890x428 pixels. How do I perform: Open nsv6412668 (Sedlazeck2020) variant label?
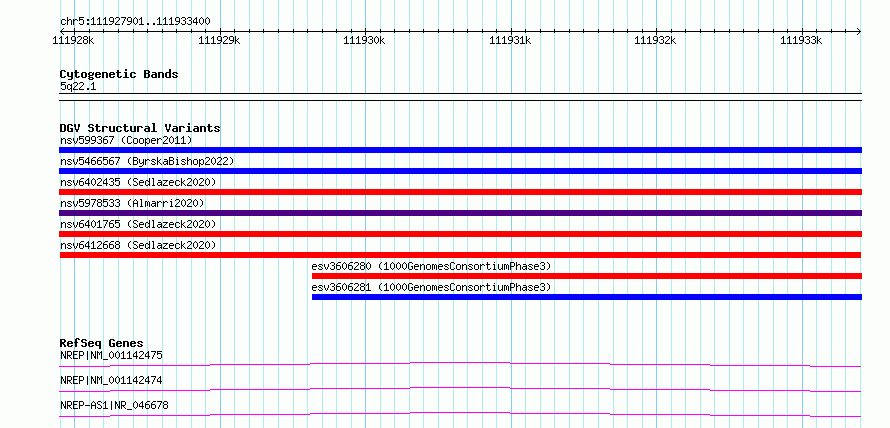pyautogui.click(x=138, y=245)
